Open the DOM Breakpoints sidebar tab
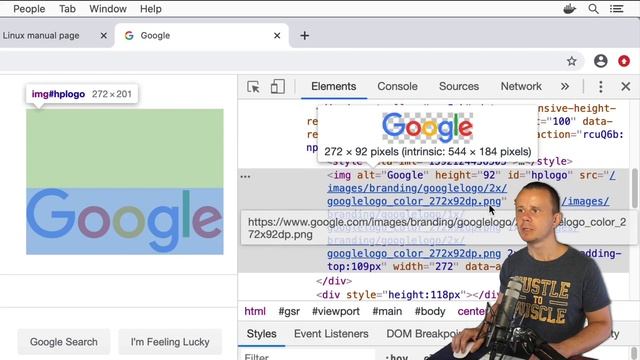 coord(423,334)
